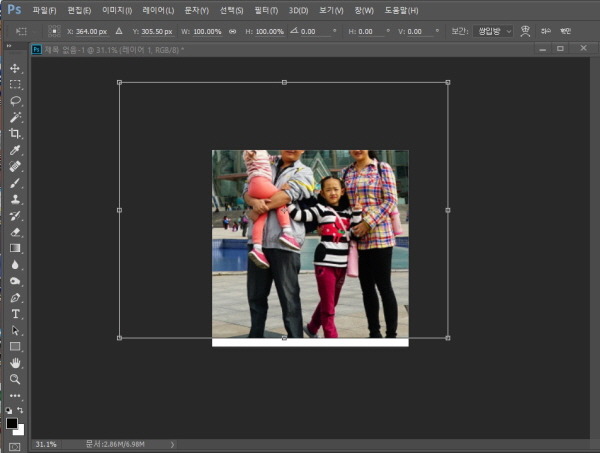Select the Blur tool
The width and height of the screenshot is (600, 453).
(15, 265)
